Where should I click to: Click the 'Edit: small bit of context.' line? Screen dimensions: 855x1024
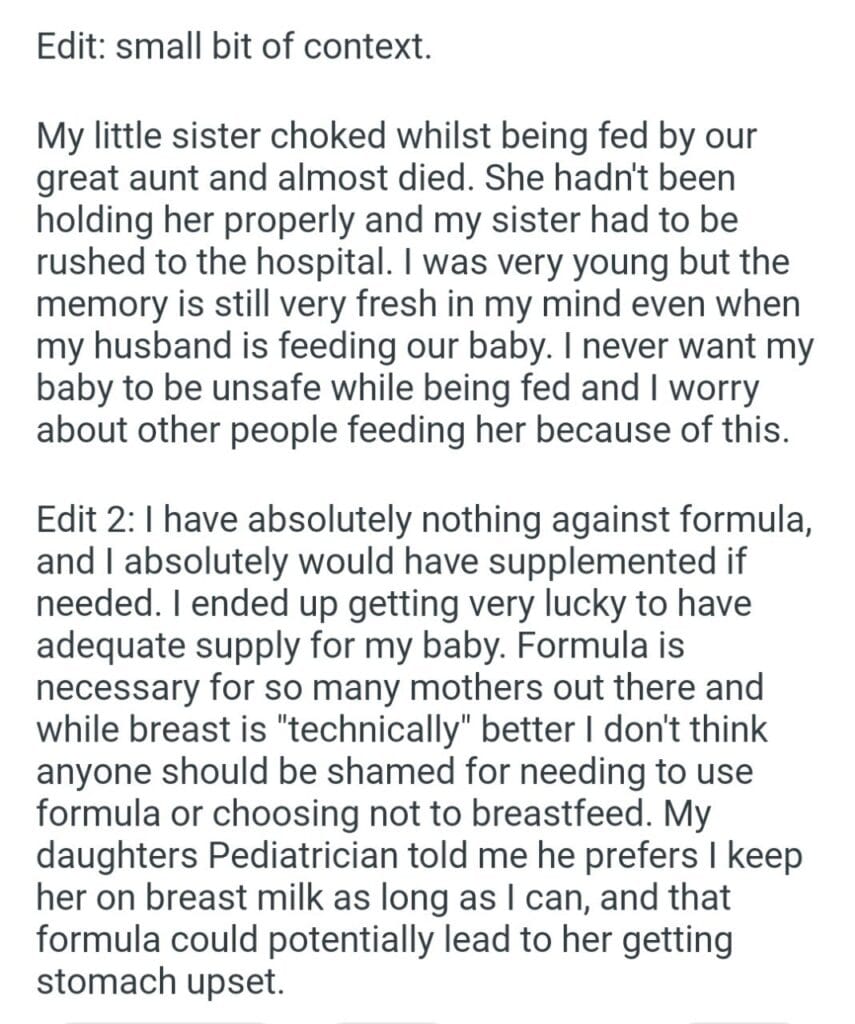click(x=233, y=47)
